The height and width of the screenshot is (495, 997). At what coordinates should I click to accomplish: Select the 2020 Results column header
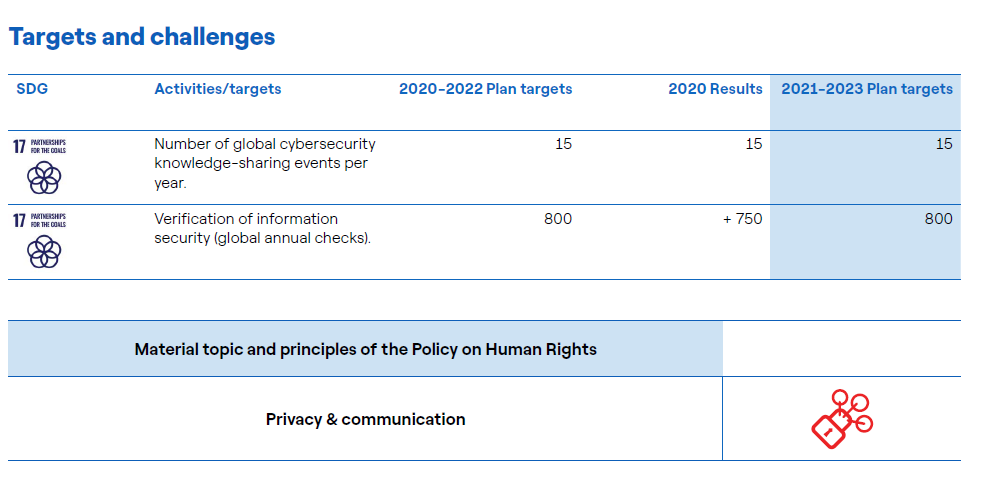pos(715,89)
